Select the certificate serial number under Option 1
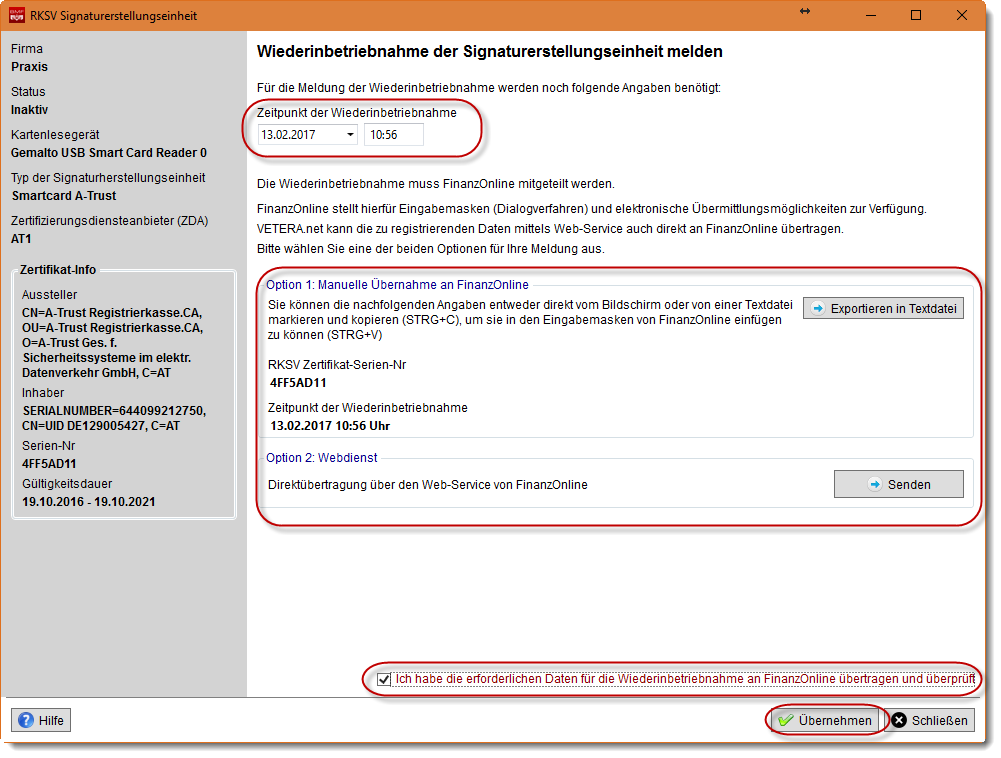The image size is (1001, 758). 299,382
